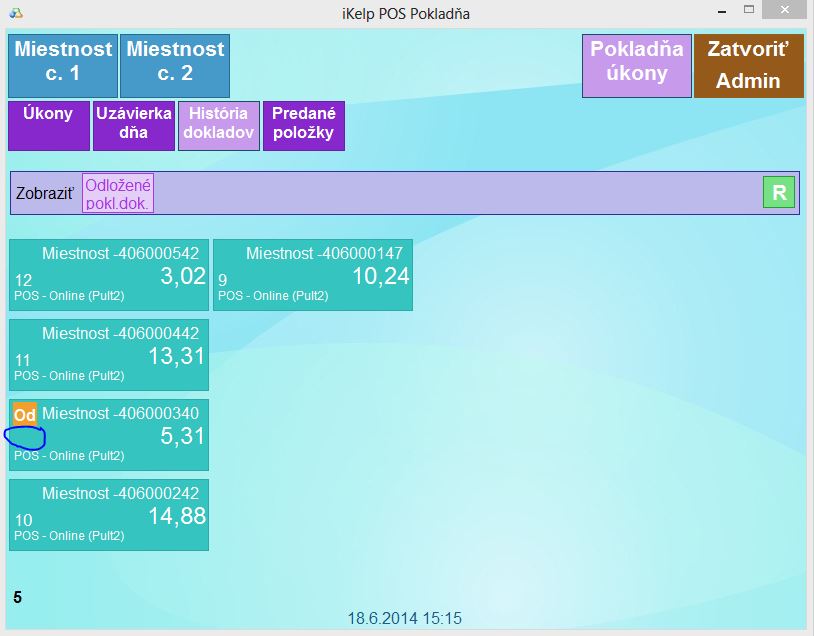This screenshot has width=814, height=636.
Task: Click the Zobraziť label
Action: pos(45,193)
